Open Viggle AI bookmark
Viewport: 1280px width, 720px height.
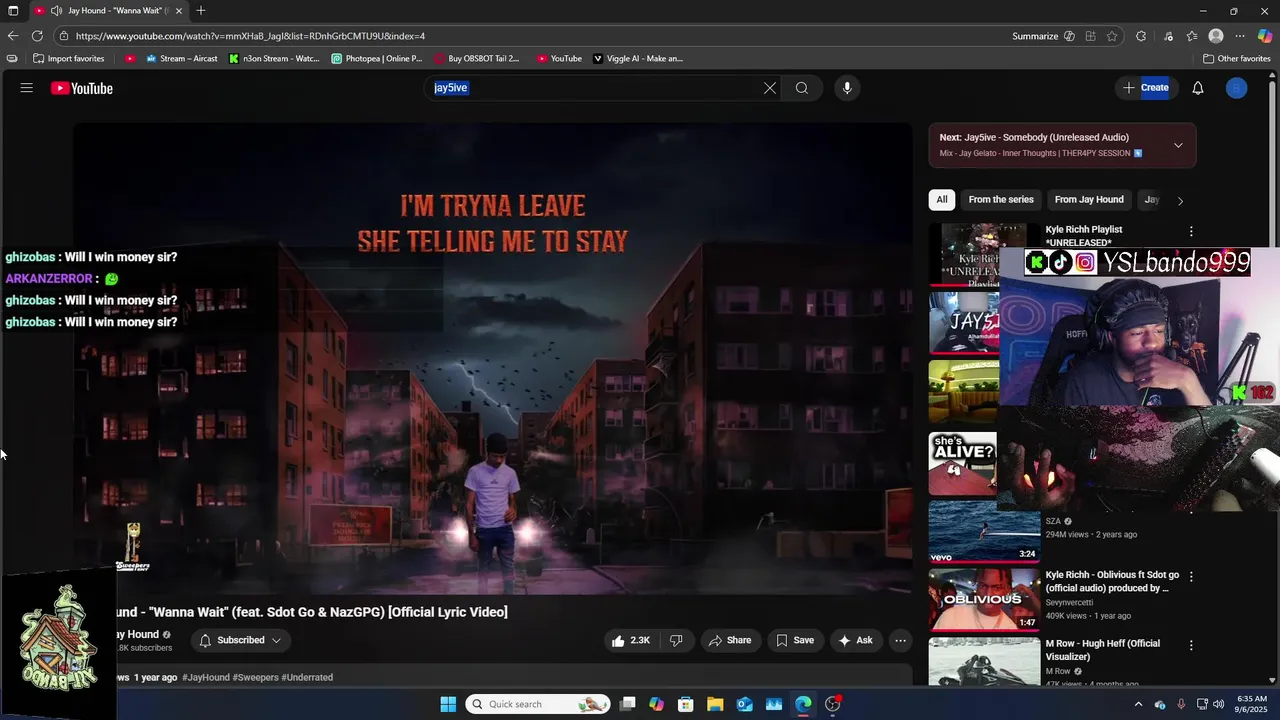638,58
